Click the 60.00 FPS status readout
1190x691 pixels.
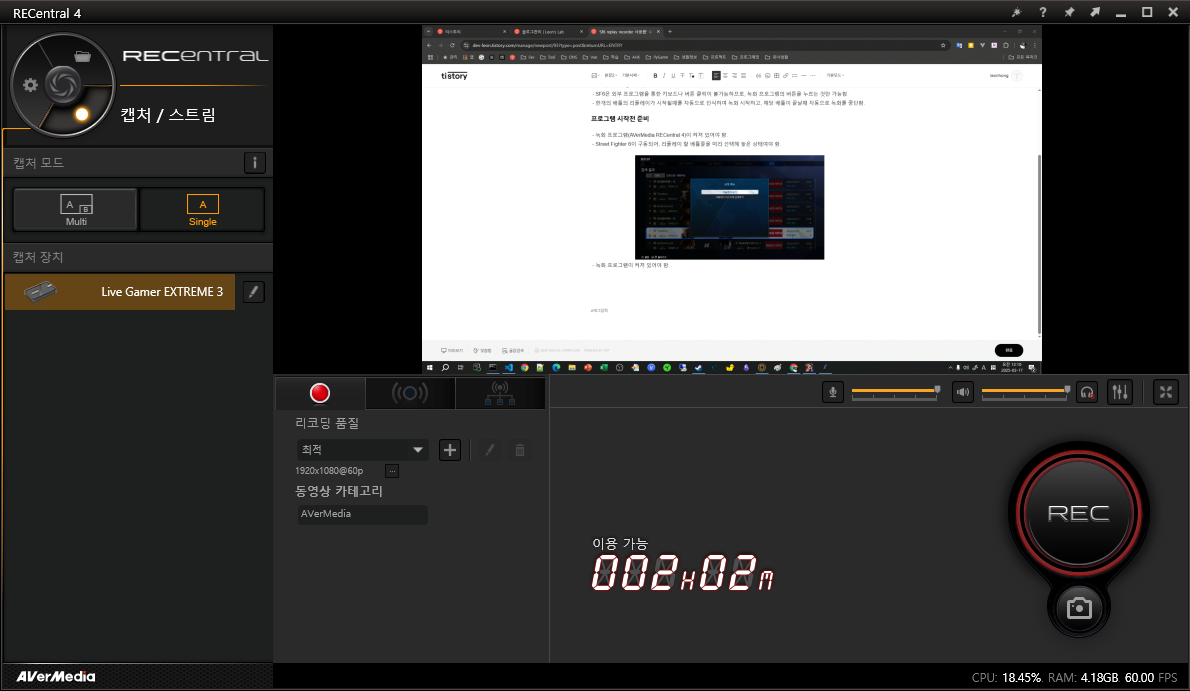tap(1151, 677)
